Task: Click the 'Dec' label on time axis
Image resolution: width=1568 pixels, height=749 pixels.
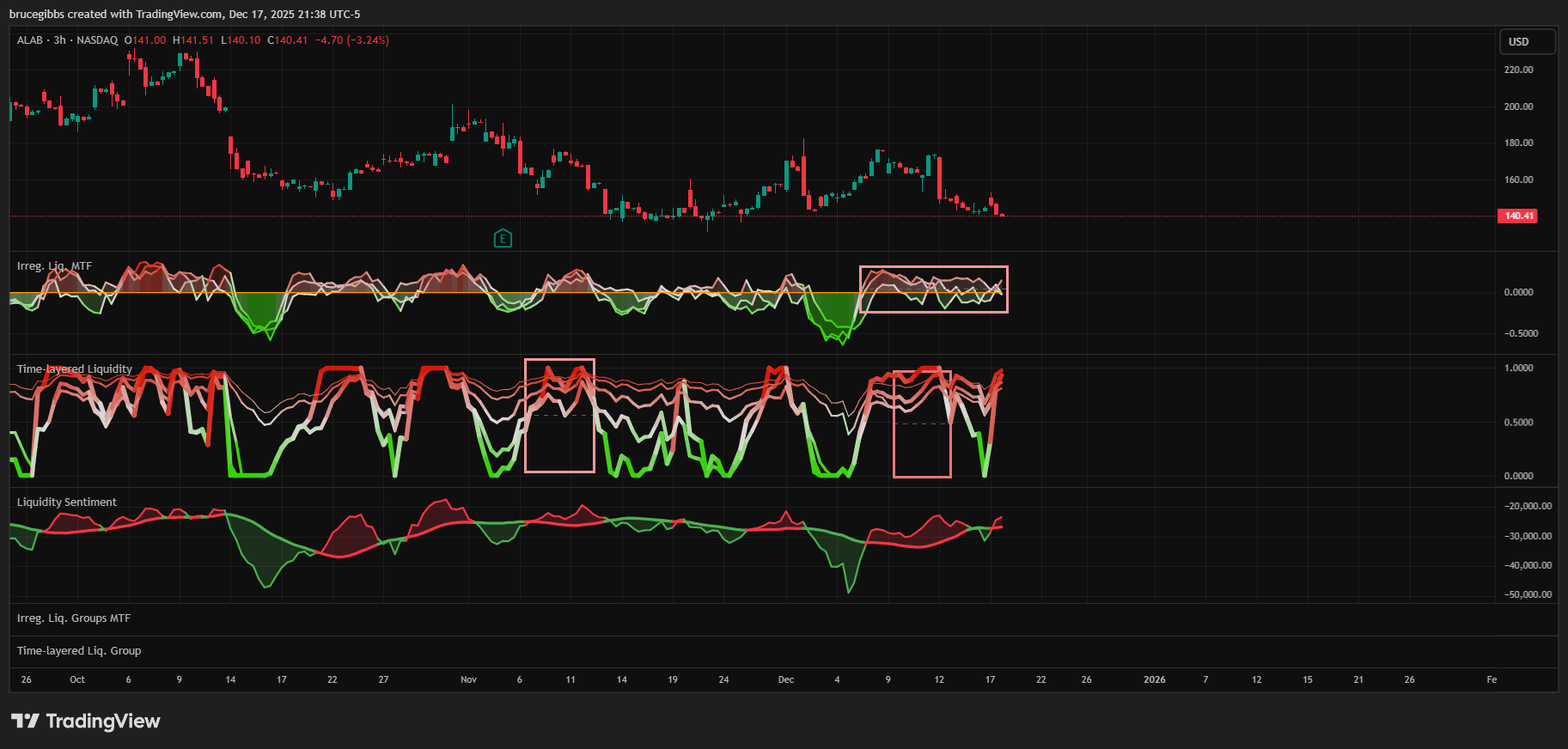Action: pos(785,679)
